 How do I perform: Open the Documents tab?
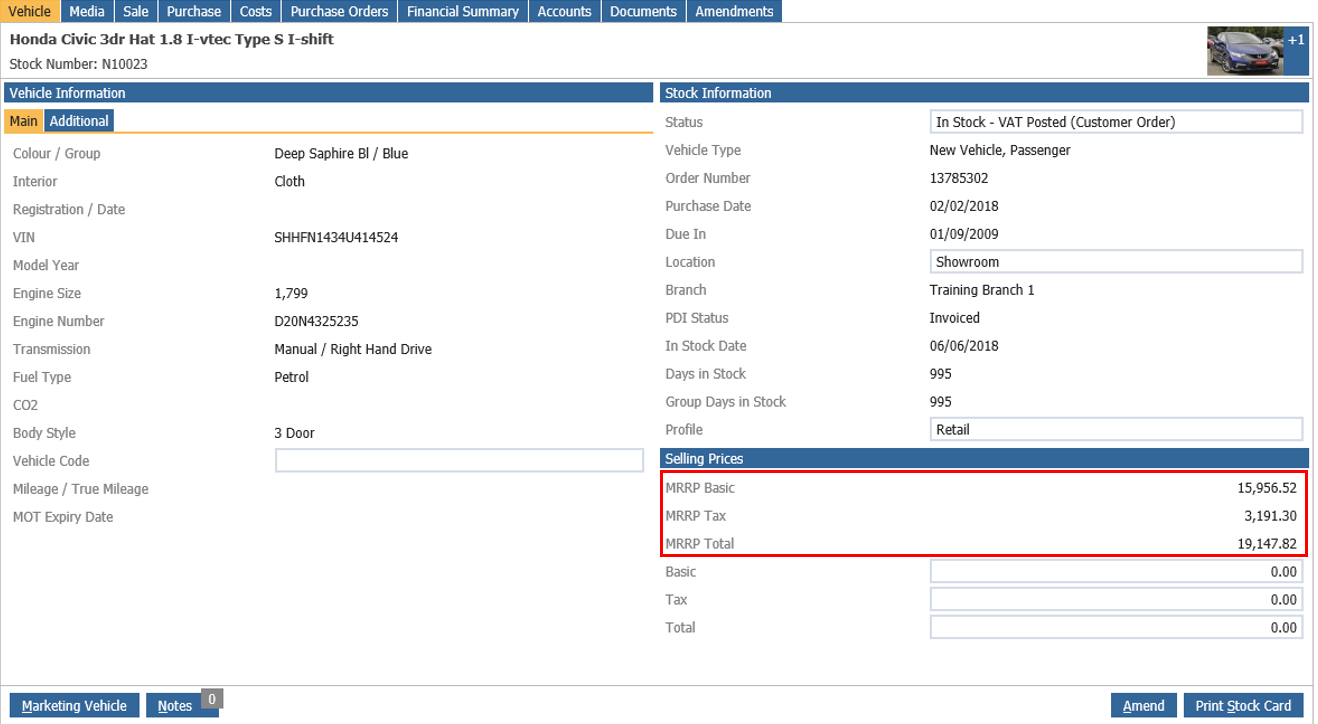click(643, 11)
